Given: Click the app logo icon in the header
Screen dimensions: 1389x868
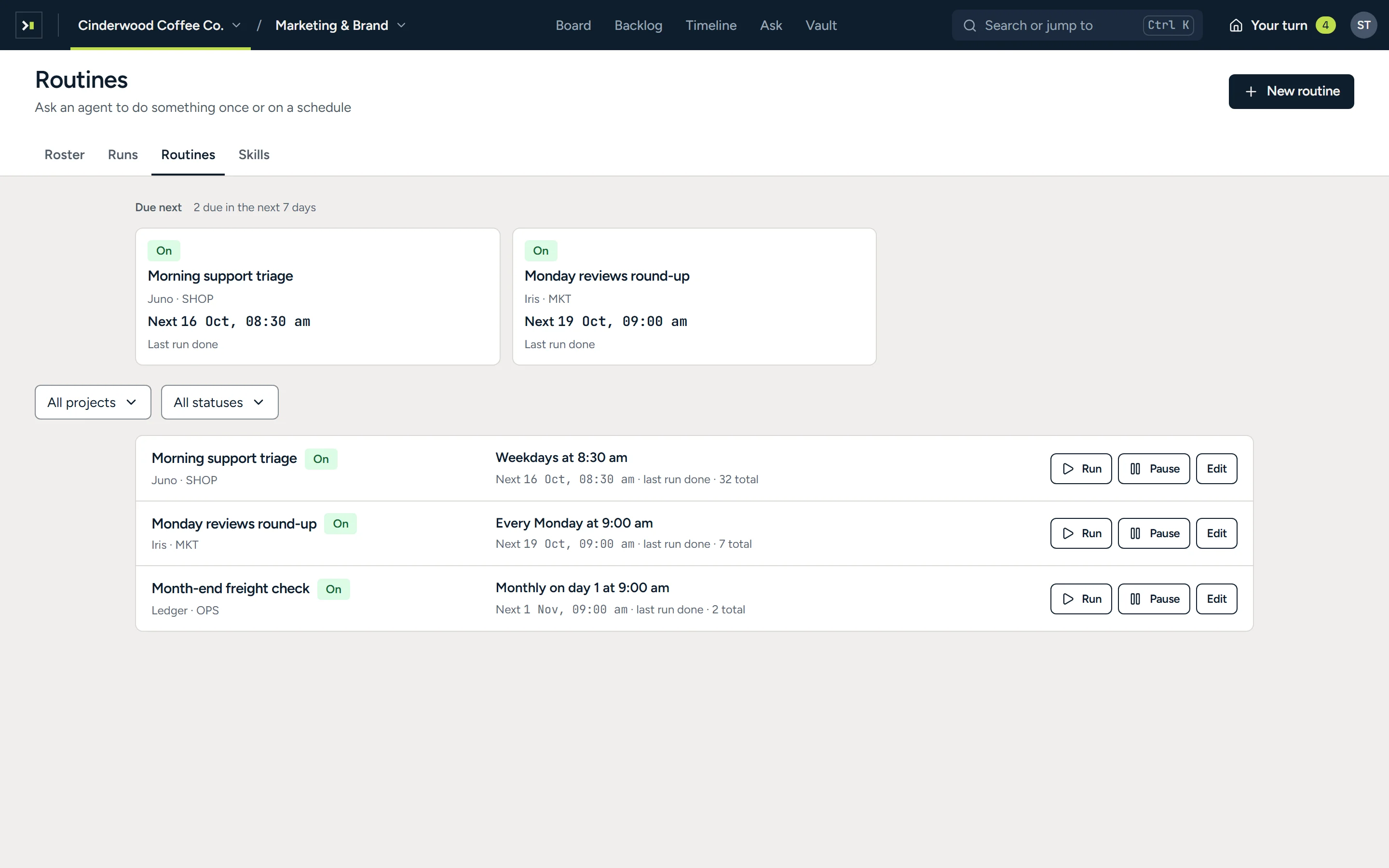Looking at the screenshot, I should pos(29,25).
